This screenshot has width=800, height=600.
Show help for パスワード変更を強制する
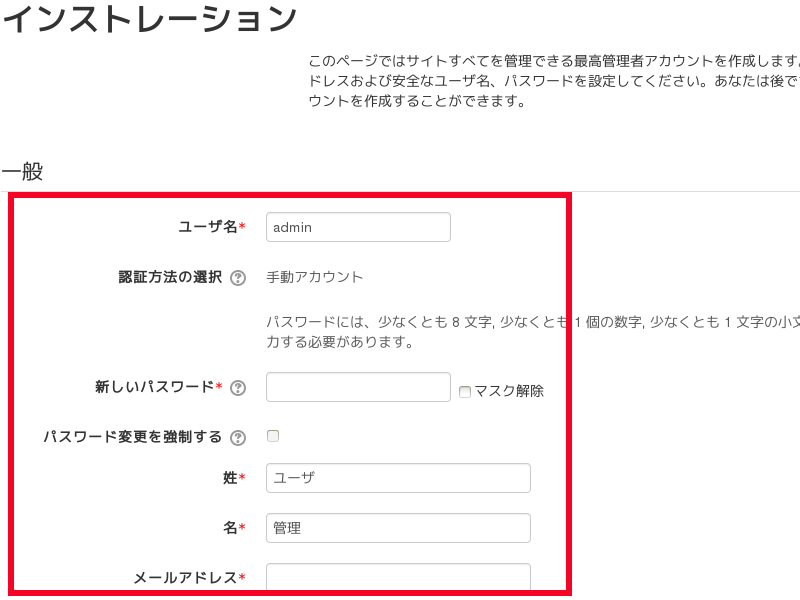click(238, 438)
